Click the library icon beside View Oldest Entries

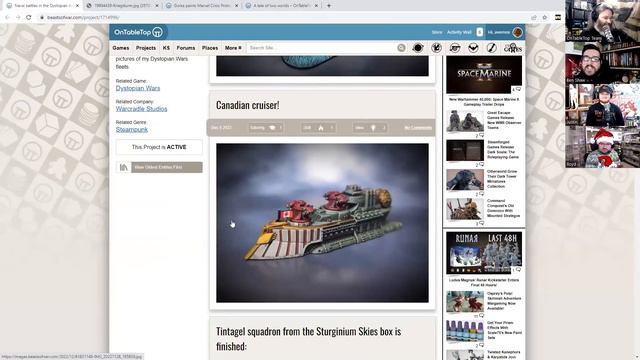click(124, 167)
